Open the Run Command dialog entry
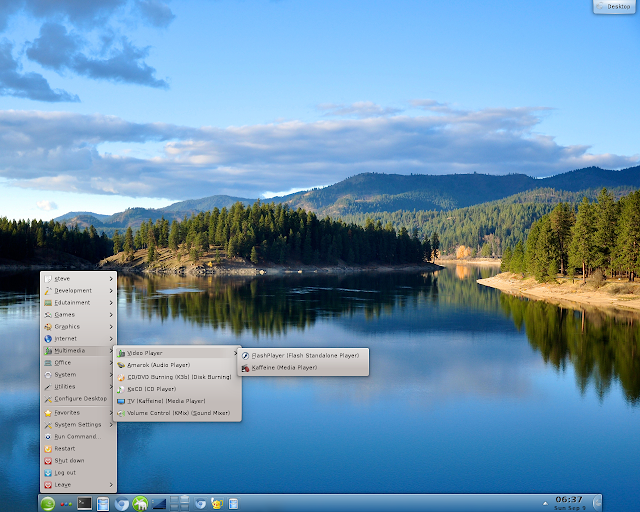This screenshot has height=512, width=640. click(78, 436)
